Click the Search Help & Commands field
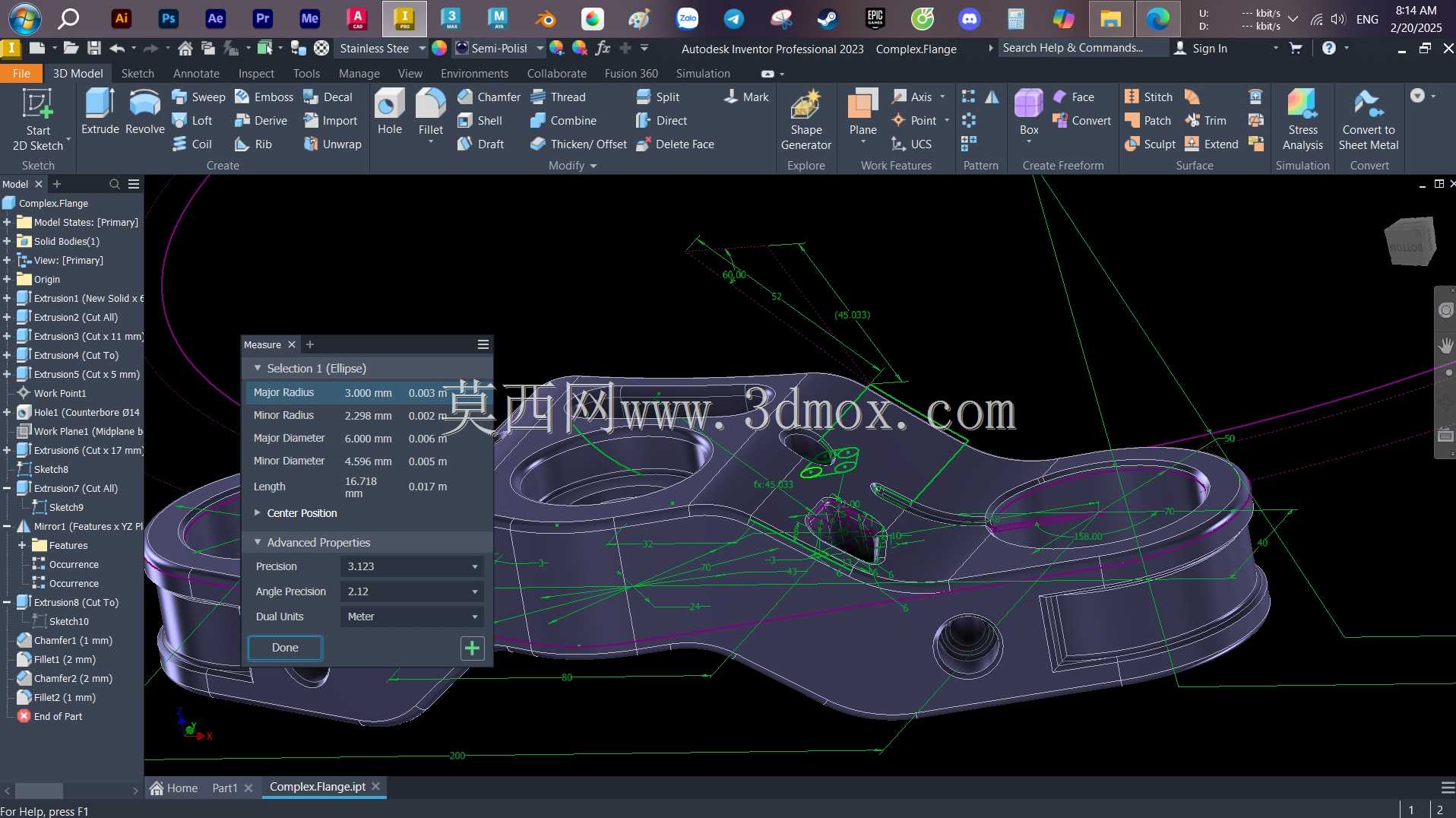This screenshot has height=818, width=1456. point(1082,48)
